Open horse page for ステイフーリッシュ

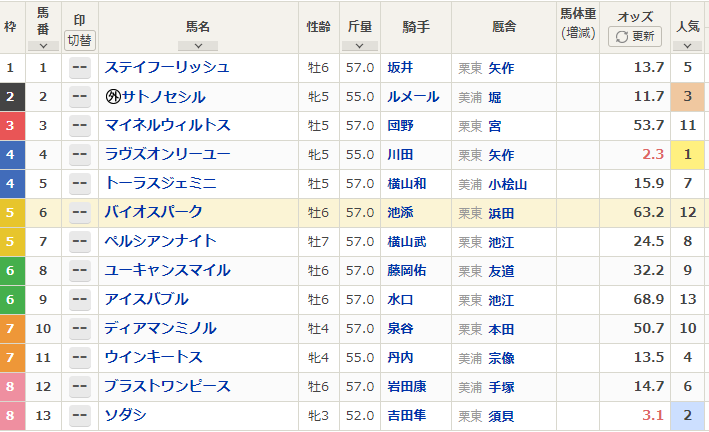(167, 67)
